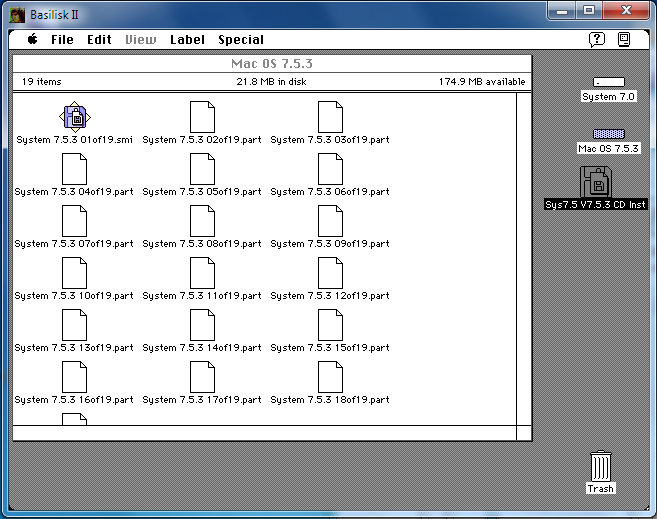This screenshot has height=519, width=657.
Task: Select System 7.5.3 18of19.part file icon
Action: click(x=330, y=377)
